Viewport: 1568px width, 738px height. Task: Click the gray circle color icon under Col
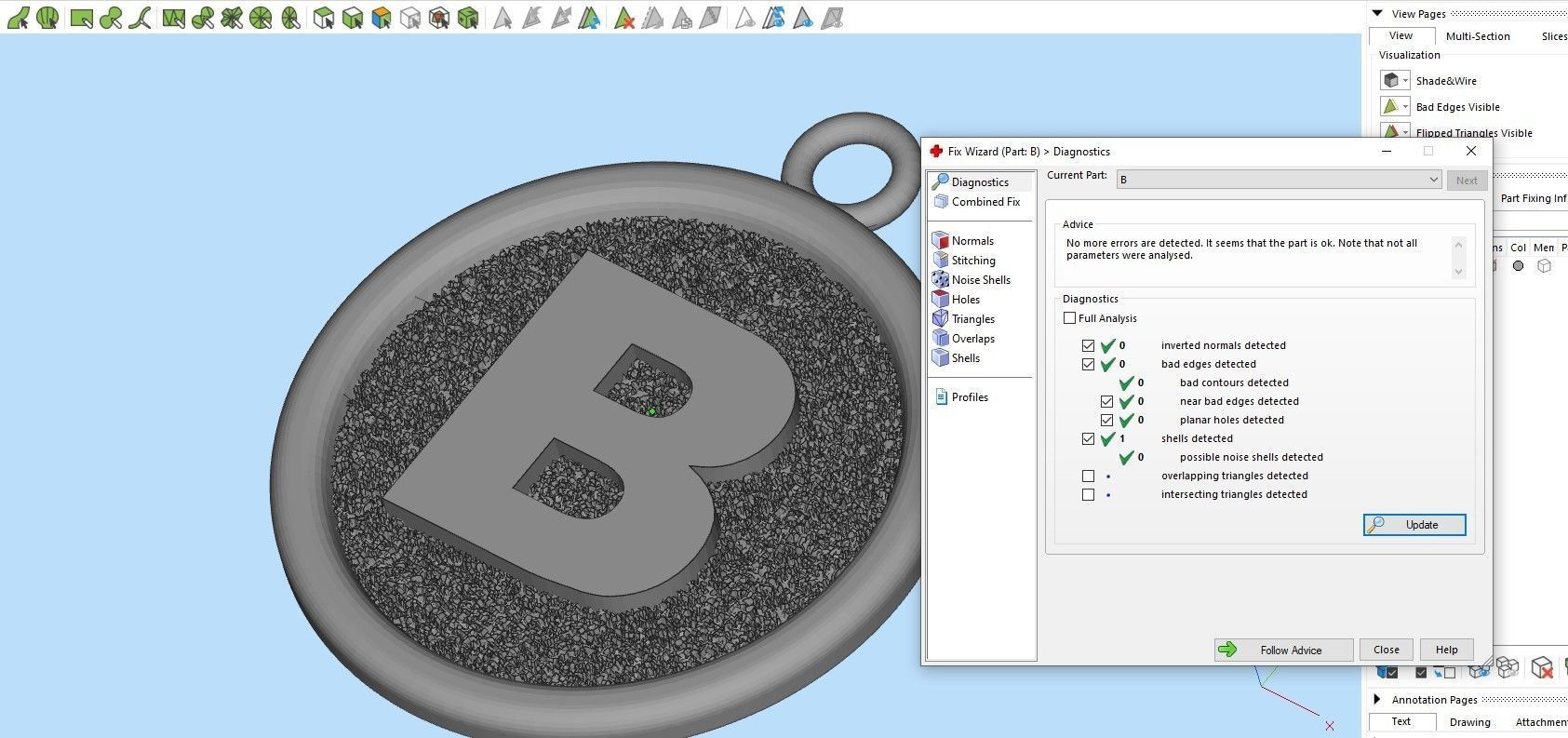(x=1518, y=266)
